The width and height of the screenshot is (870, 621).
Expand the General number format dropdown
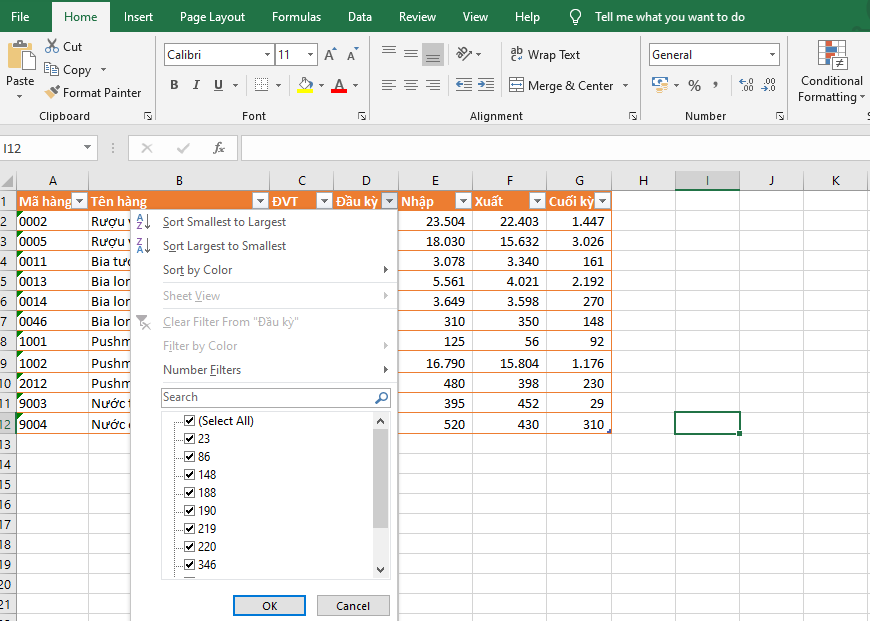click(x=772, y=55)
